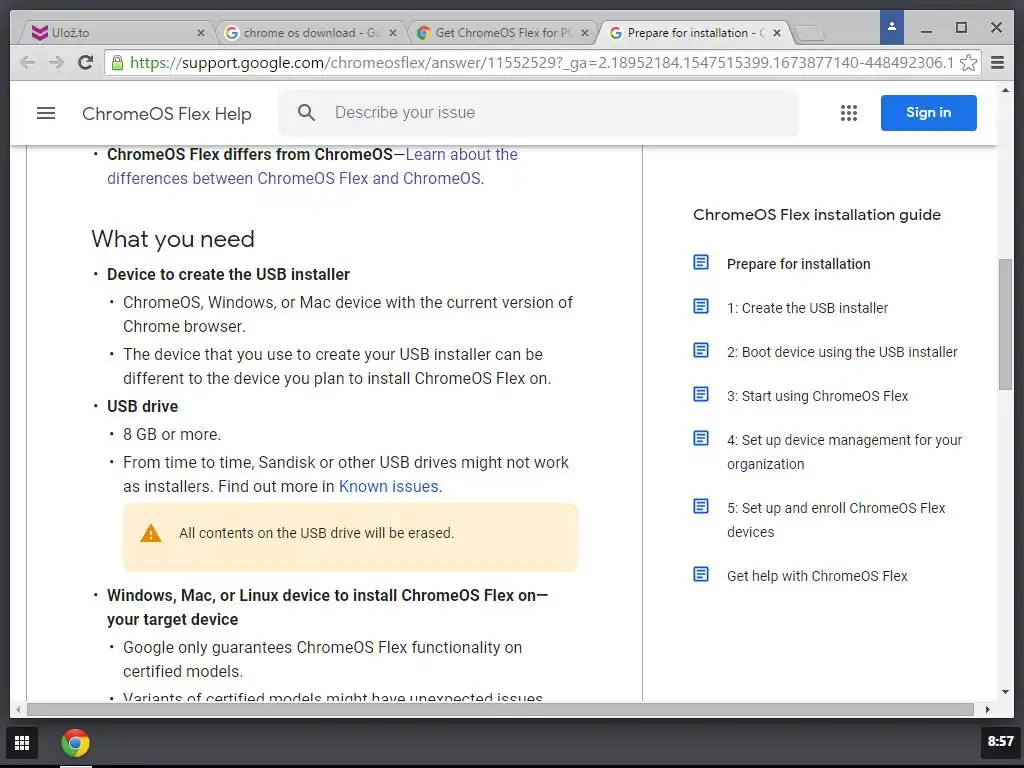Screen dimensions: 1024x768
Task: Click the document icon beside Boot device using USB
Action: coord(701,351)
